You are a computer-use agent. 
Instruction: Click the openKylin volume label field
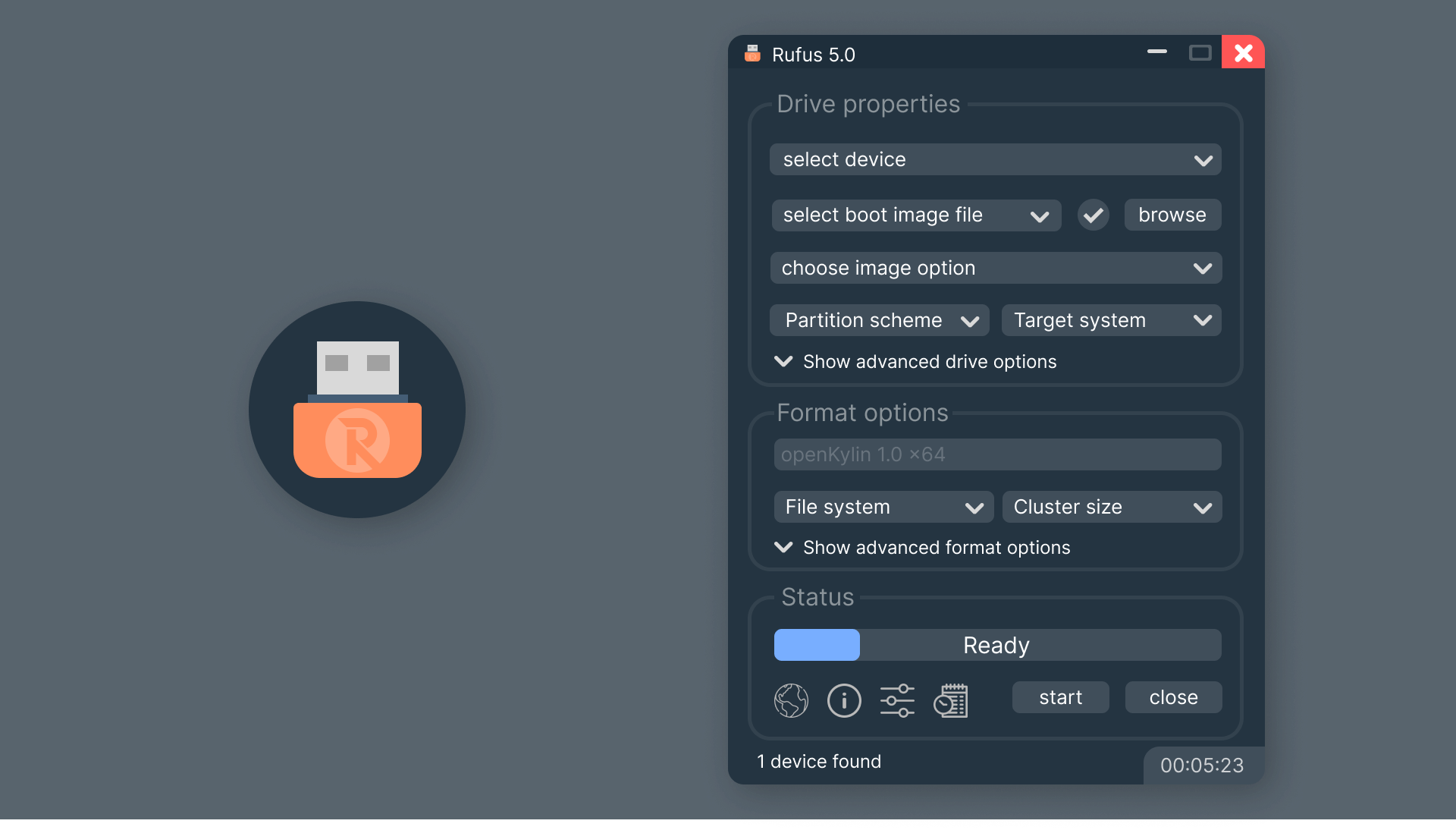click(x=996, y=454)
